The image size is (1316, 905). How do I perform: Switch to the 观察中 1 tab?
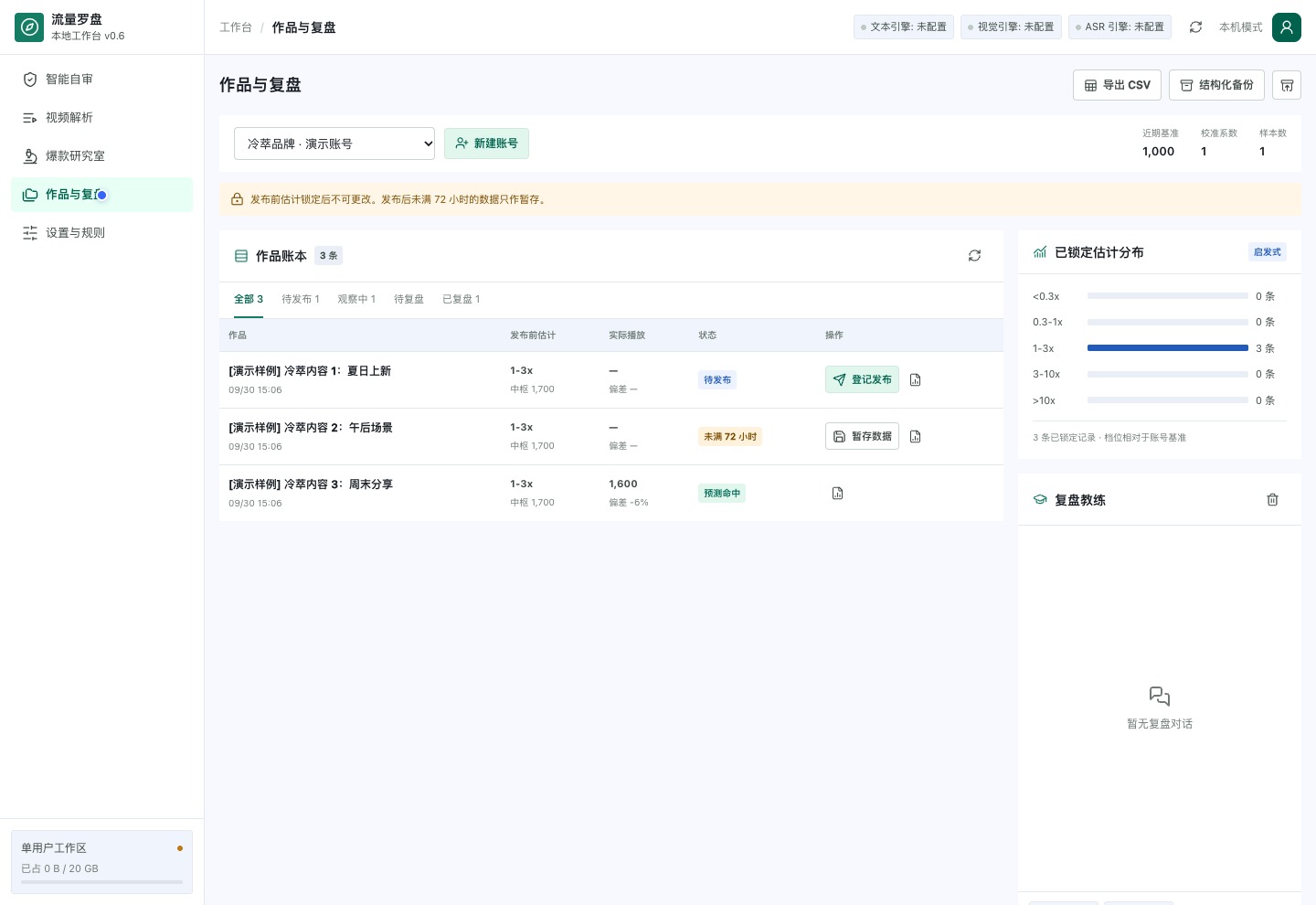pyautogui.click(x=356, y=300)
